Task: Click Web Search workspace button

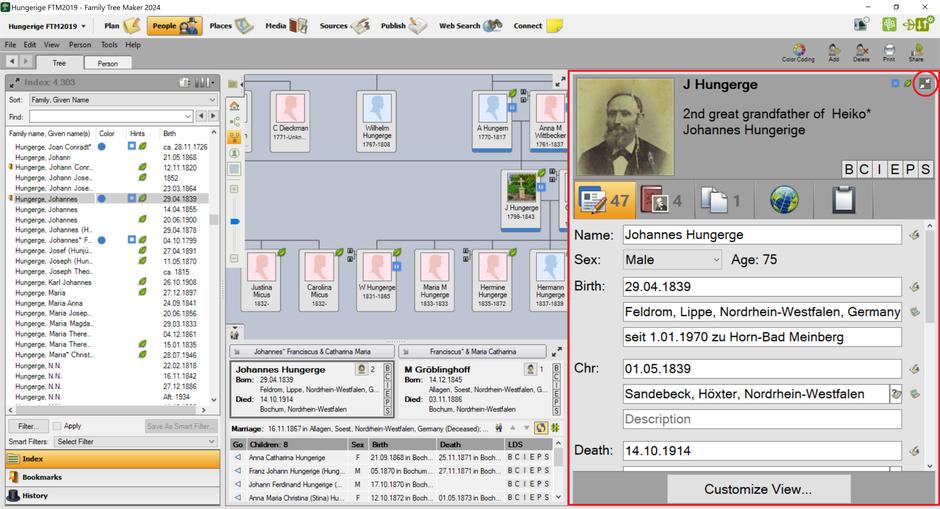Action: [x=471, y=26]
